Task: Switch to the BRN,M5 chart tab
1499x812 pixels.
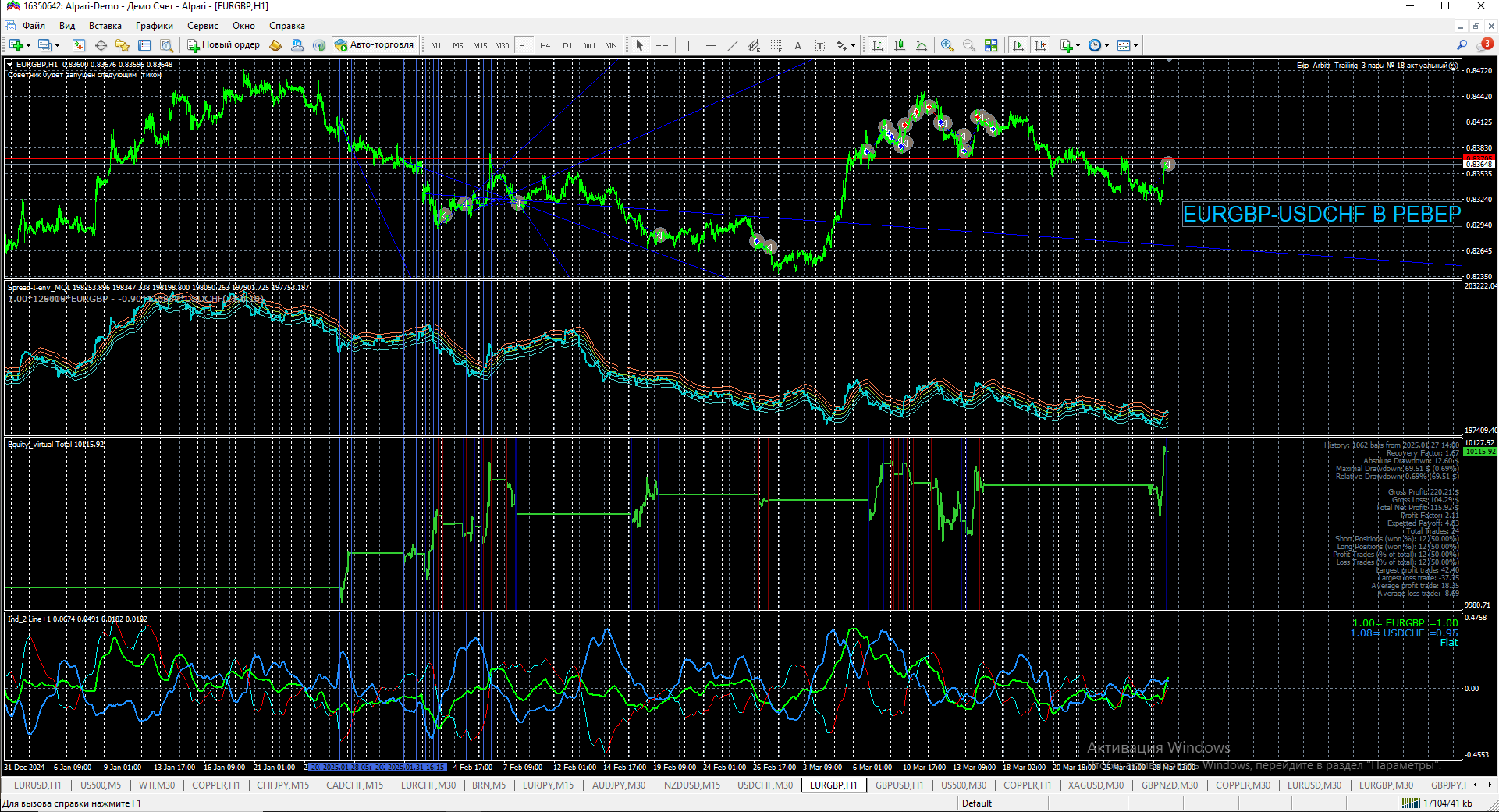Action: (488, 785)
